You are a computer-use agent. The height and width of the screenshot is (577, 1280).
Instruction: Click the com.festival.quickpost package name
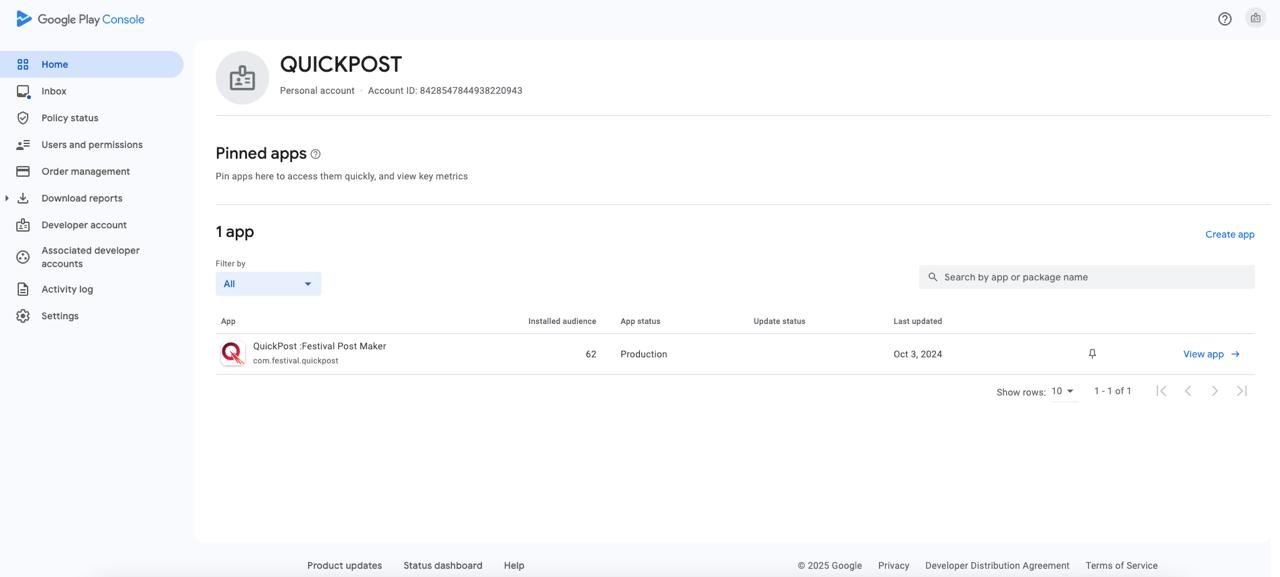pos(296,361)
